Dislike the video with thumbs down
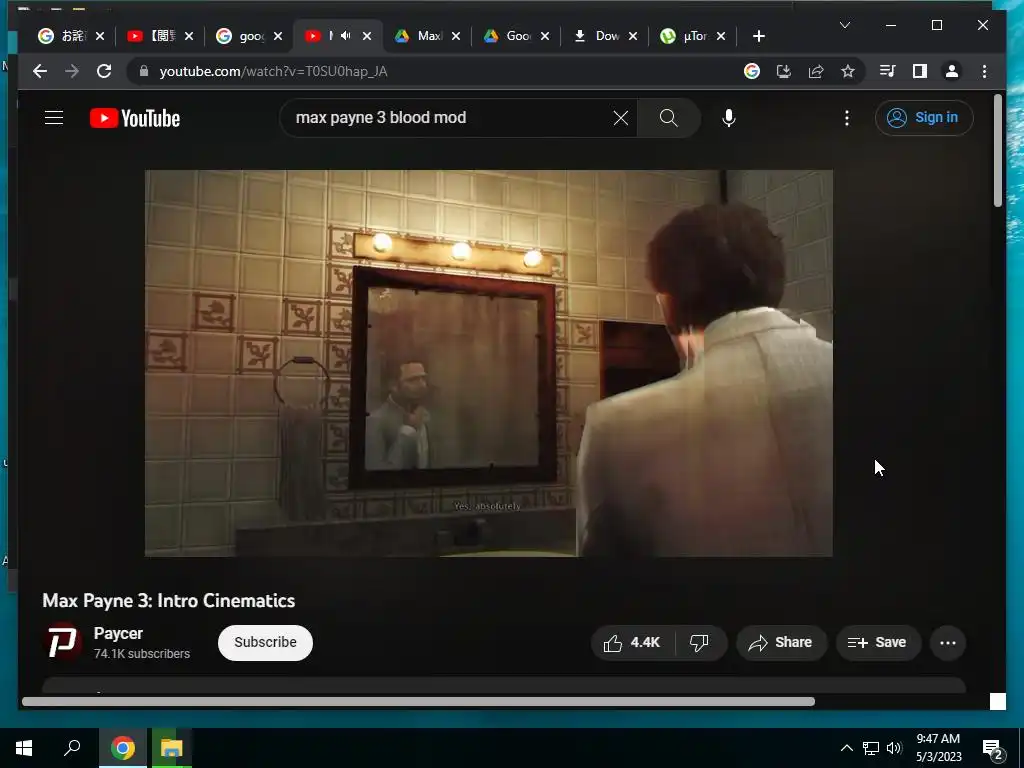The height and width of the screenshot is (768, 1024). coord(700,643)
